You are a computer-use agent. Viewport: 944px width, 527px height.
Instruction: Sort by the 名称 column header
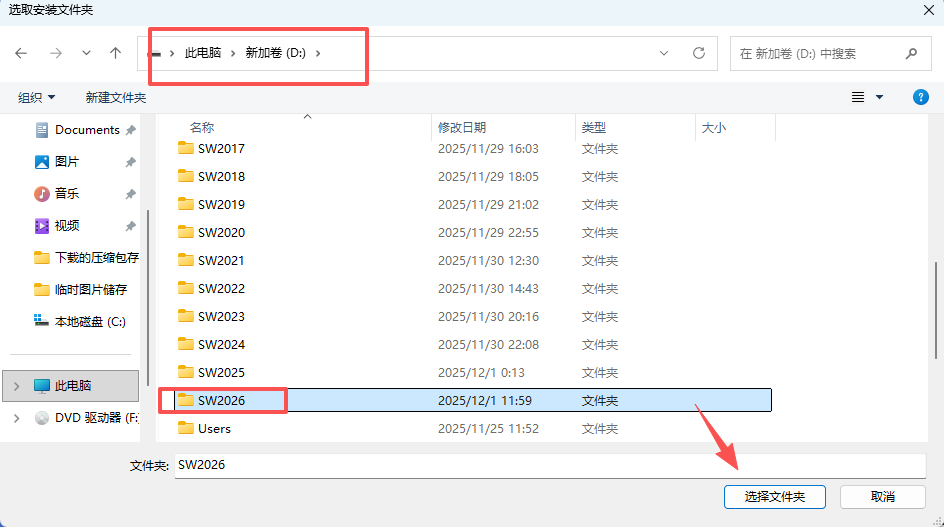(202, 127)
